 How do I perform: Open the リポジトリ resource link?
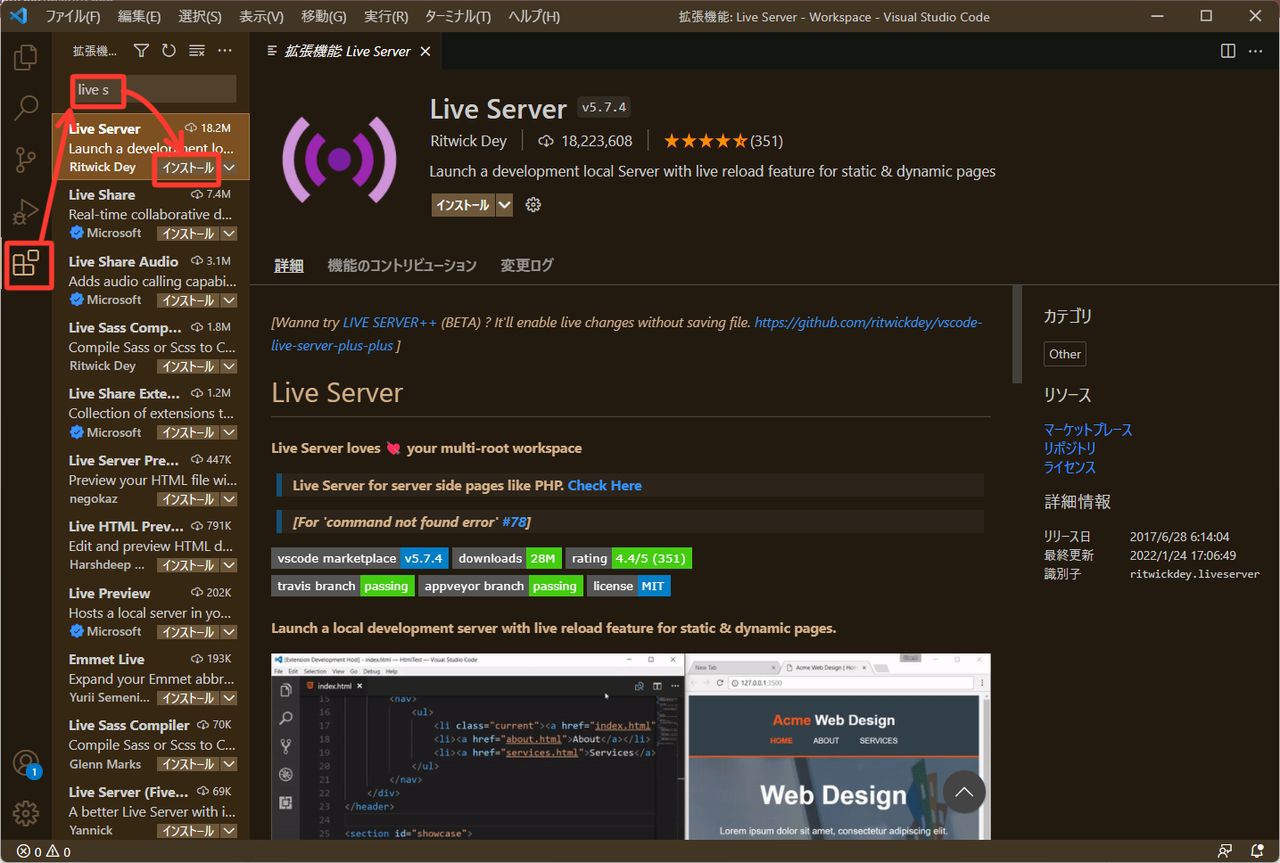(1070, 449)
